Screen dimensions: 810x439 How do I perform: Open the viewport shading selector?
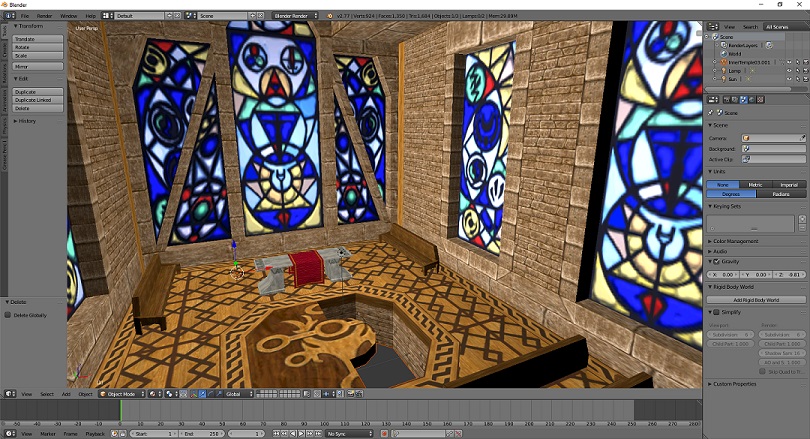[x=155, y=394]
